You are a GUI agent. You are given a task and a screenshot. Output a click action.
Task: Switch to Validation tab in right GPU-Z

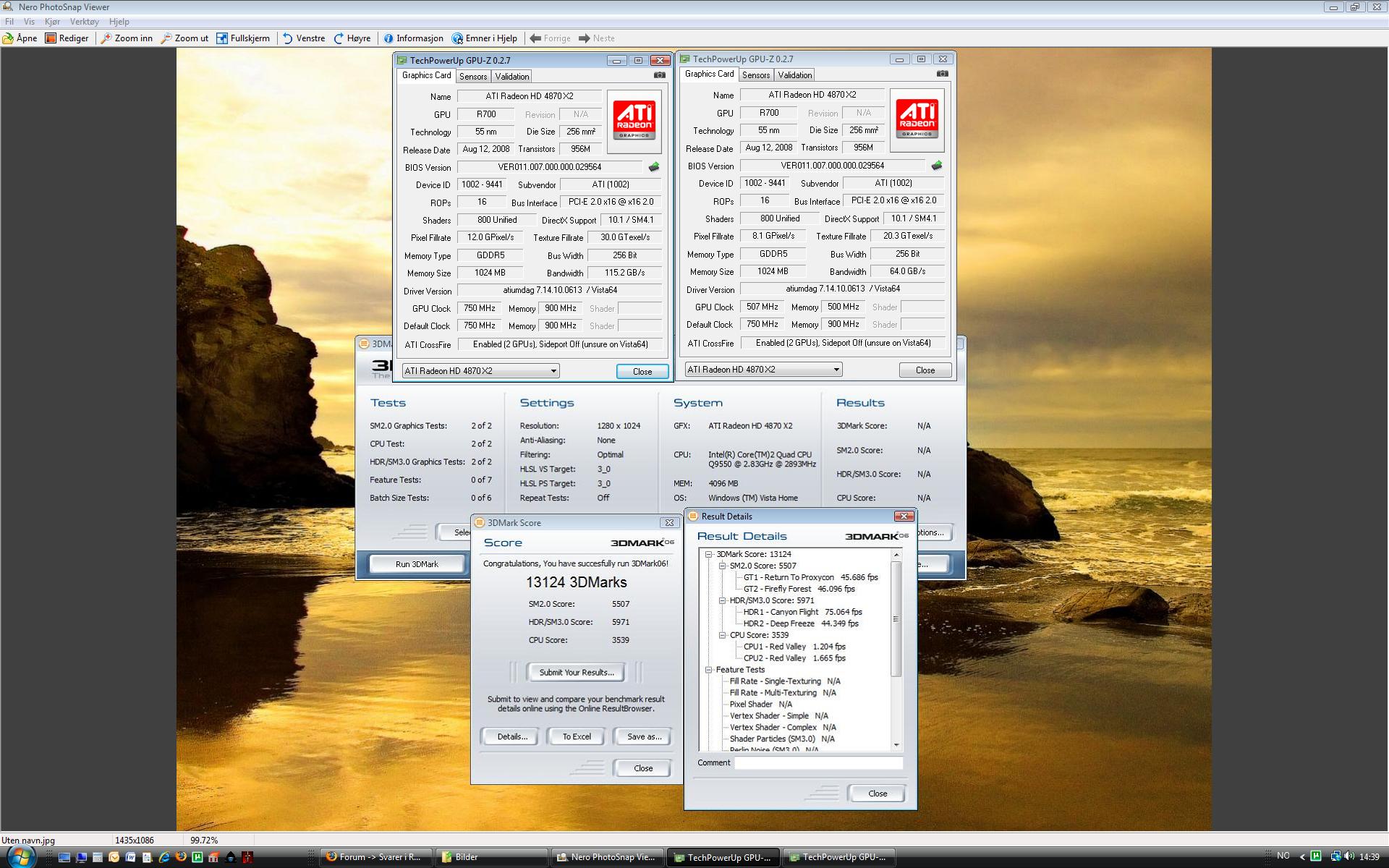[x=795, y=75]
